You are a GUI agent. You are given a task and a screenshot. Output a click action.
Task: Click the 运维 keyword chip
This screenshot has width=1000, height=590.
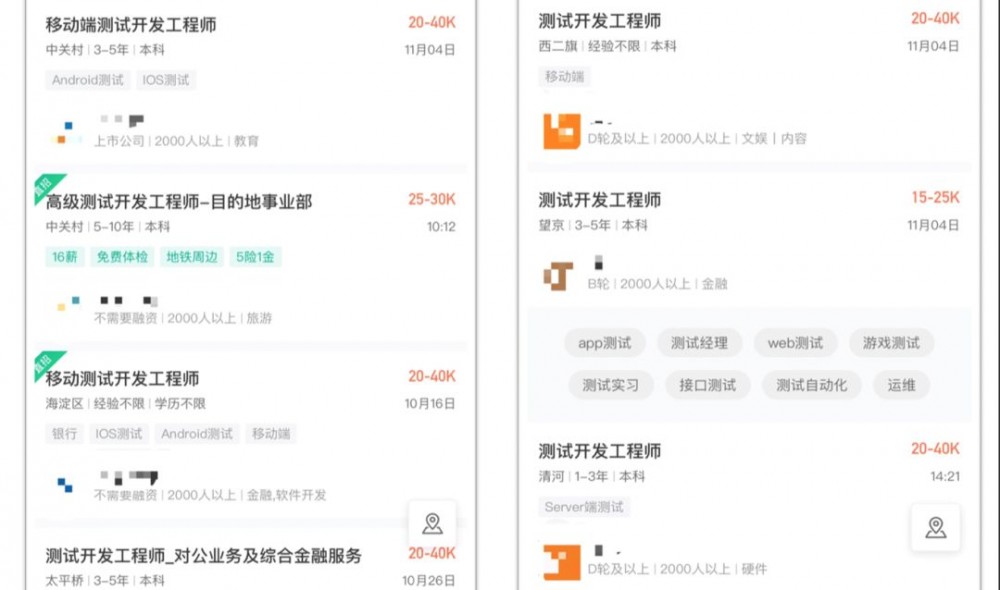(900, 384)
